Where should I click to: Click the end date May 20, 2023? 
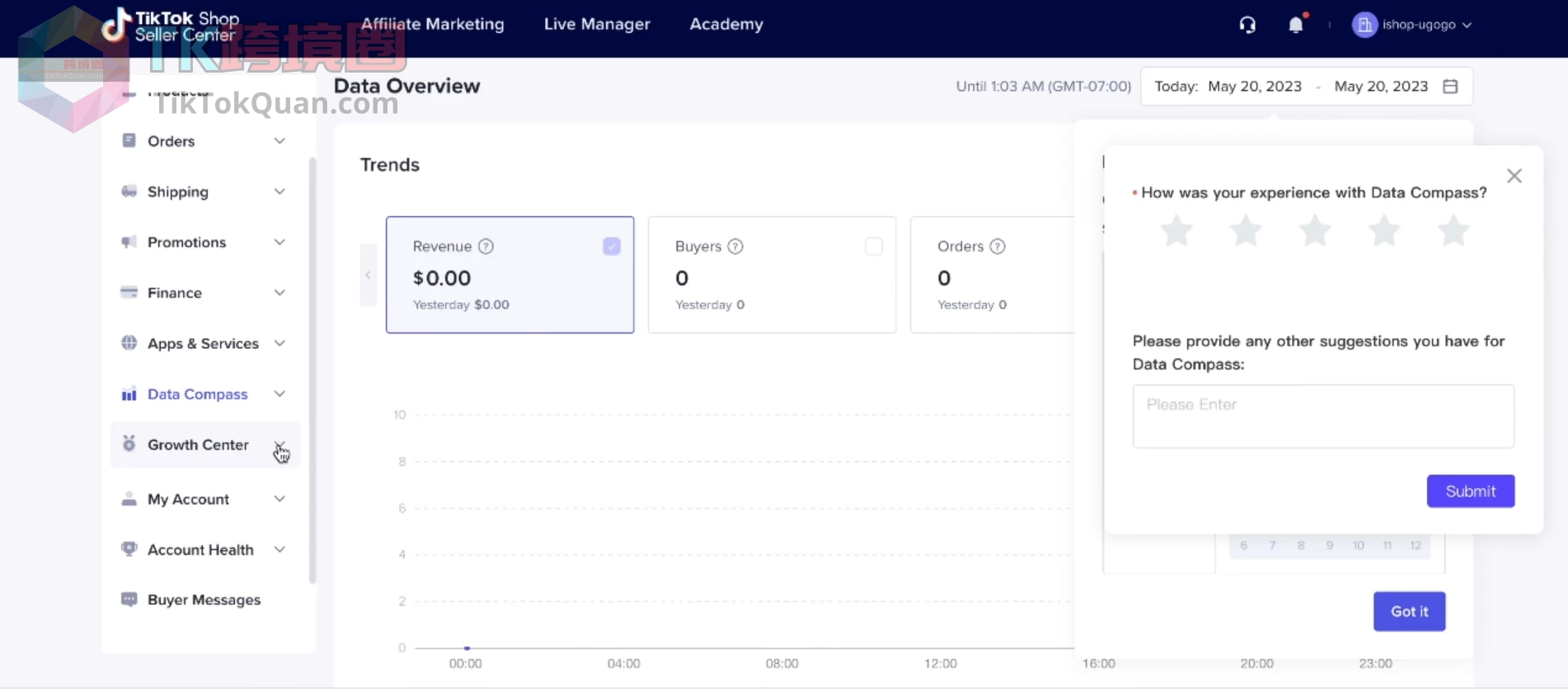(1381, 86)
